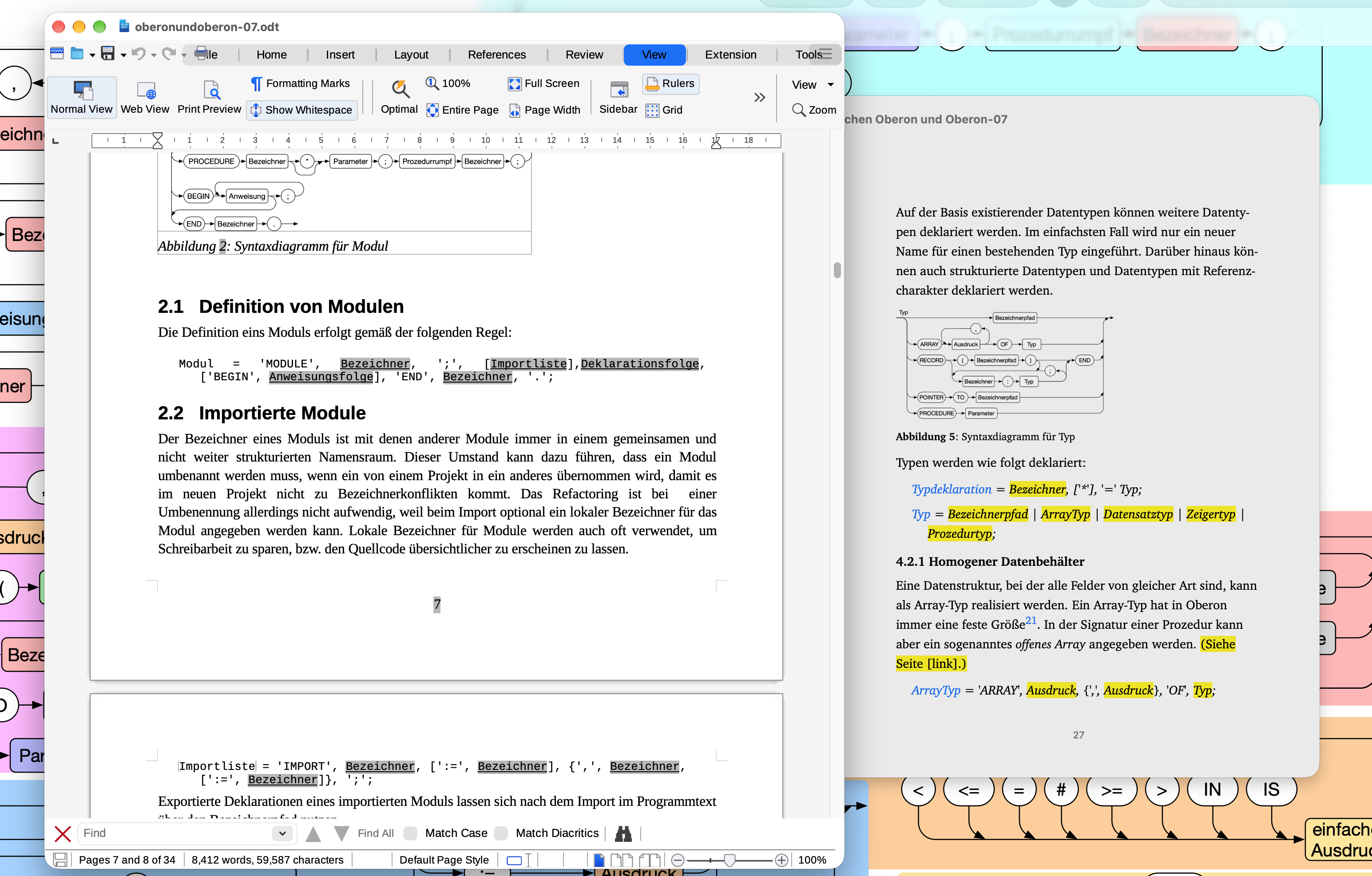Open the hamburger menu at top right
This screenshot has height=876, width=1372.
(x=825, y=54)
